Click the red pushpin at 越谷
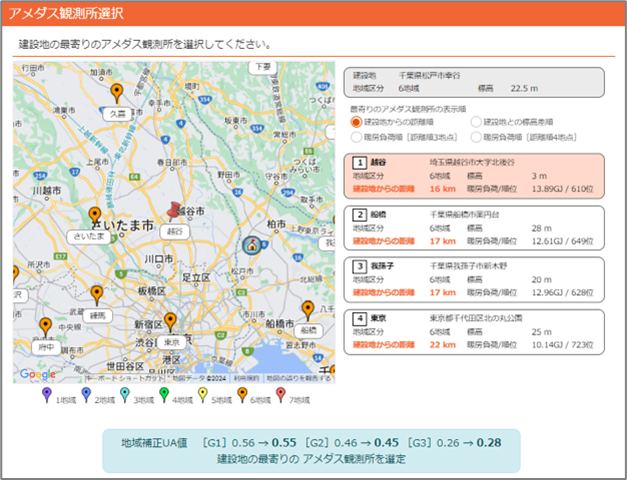This screenshot has height=480, width=627. (x=173, y=211)
